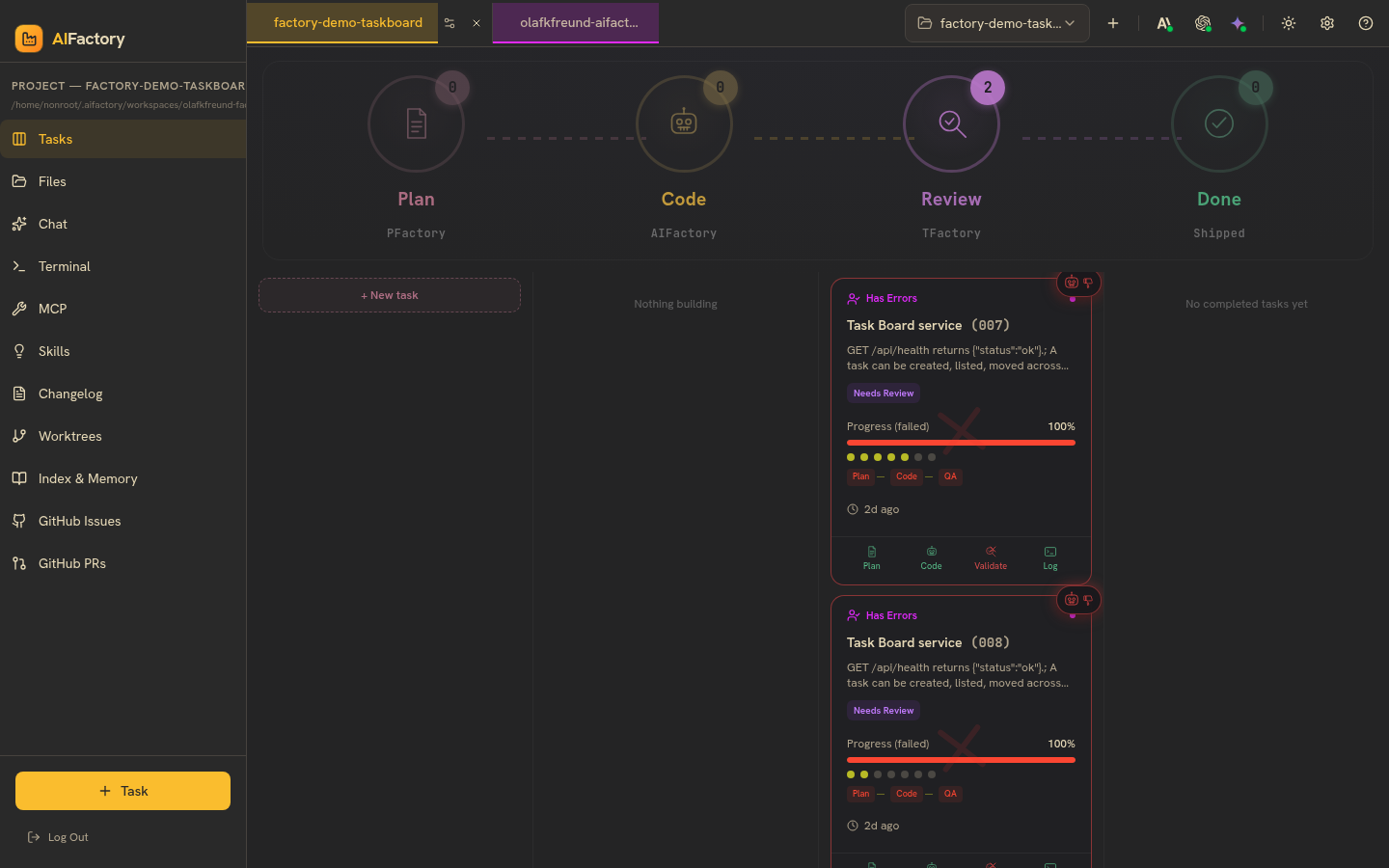Click Code stage chip on task 007
Viewport: 1389px width, 868px height.
coord(907,476)
